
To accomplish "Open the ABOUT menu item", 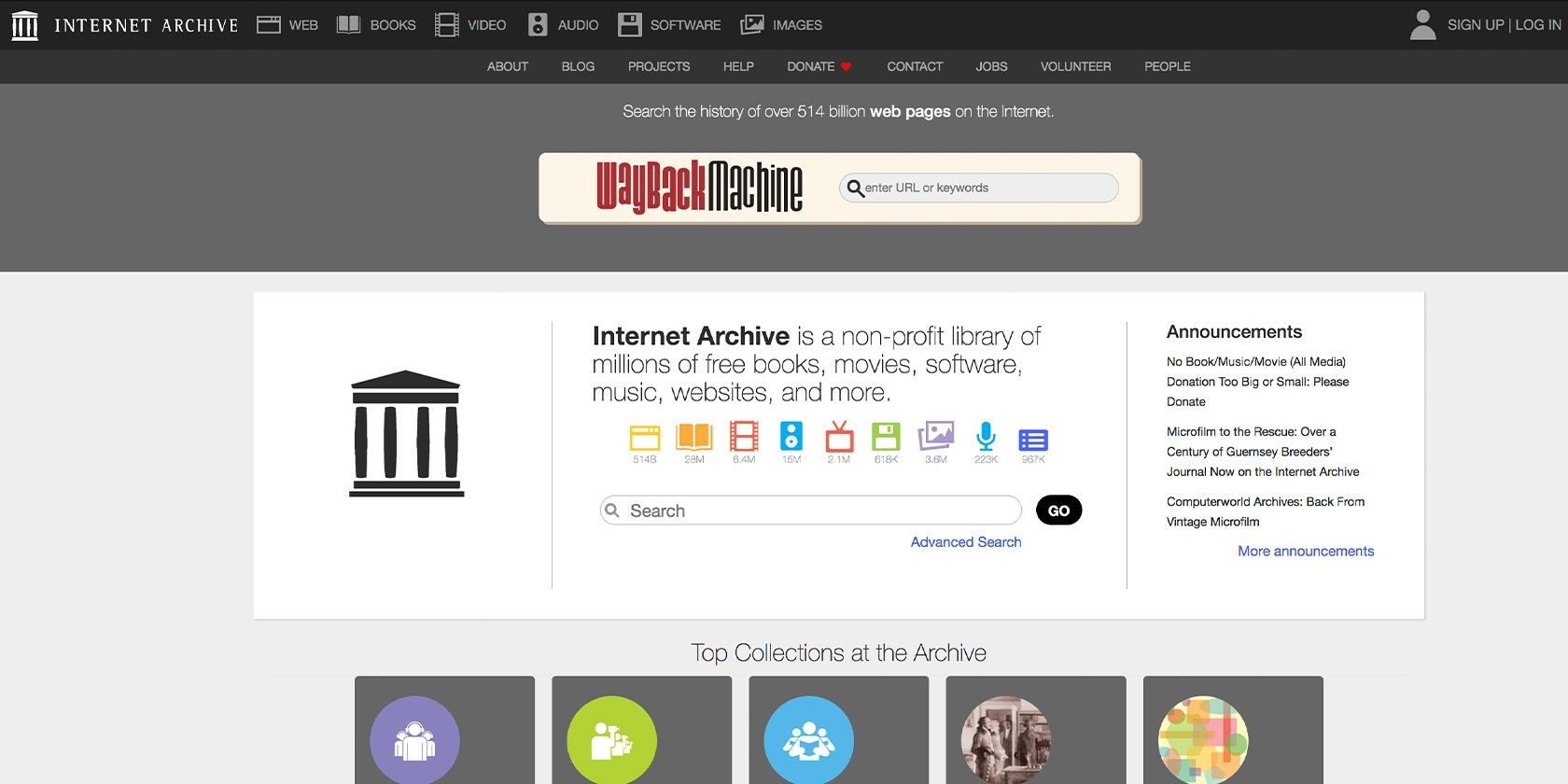I will 508,67.
